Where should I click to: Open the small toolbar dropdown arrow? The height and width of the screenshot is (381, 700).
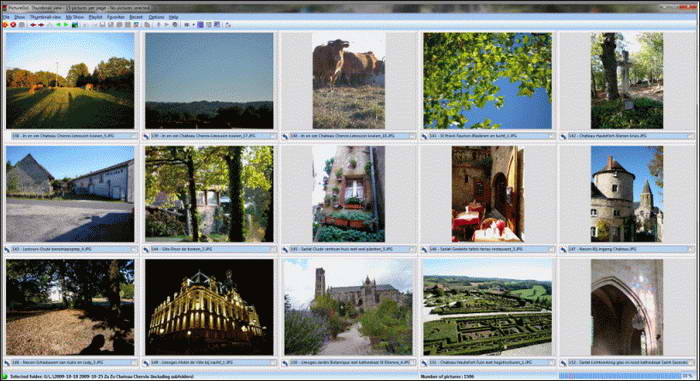193,25
